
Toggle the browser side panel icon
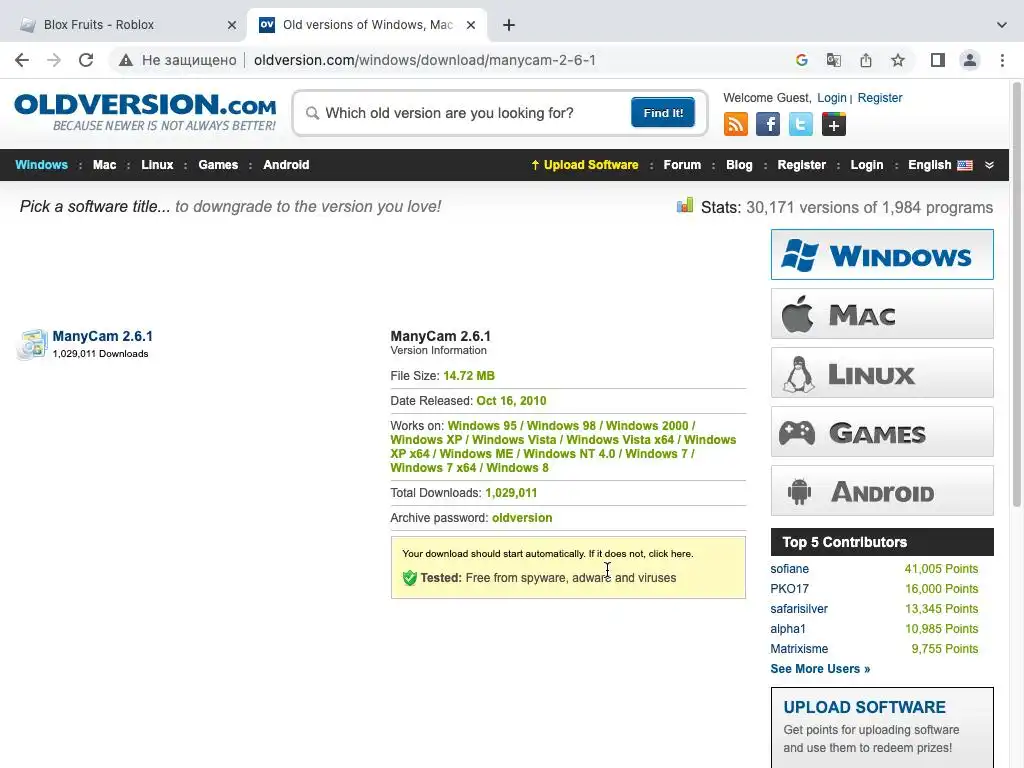coord(938,60)
